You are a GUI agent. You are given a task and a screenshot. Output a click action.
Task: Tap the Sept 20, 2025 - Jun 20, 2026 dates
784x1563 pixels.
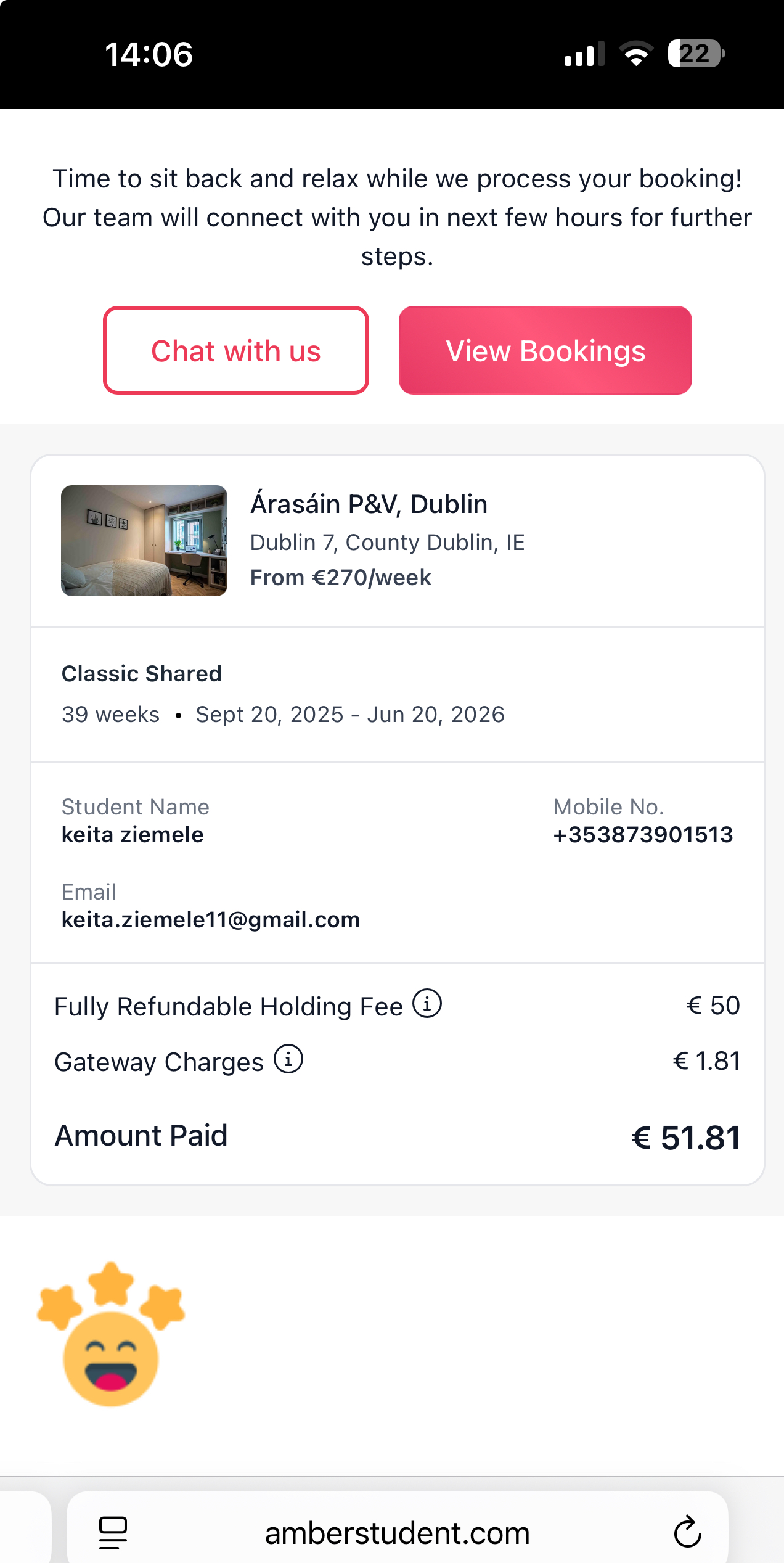350,714
